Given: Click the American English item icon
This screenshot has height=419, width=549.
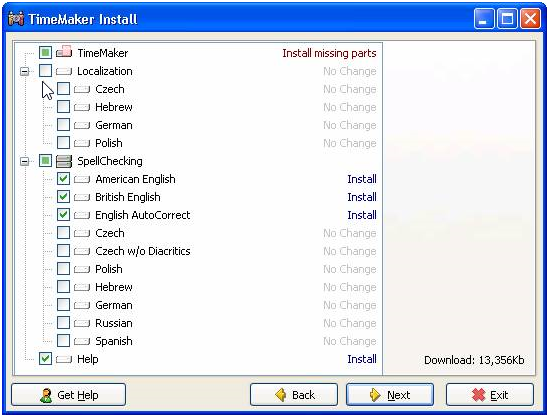Looking at the screenshot, I should (x=82, y=180).
